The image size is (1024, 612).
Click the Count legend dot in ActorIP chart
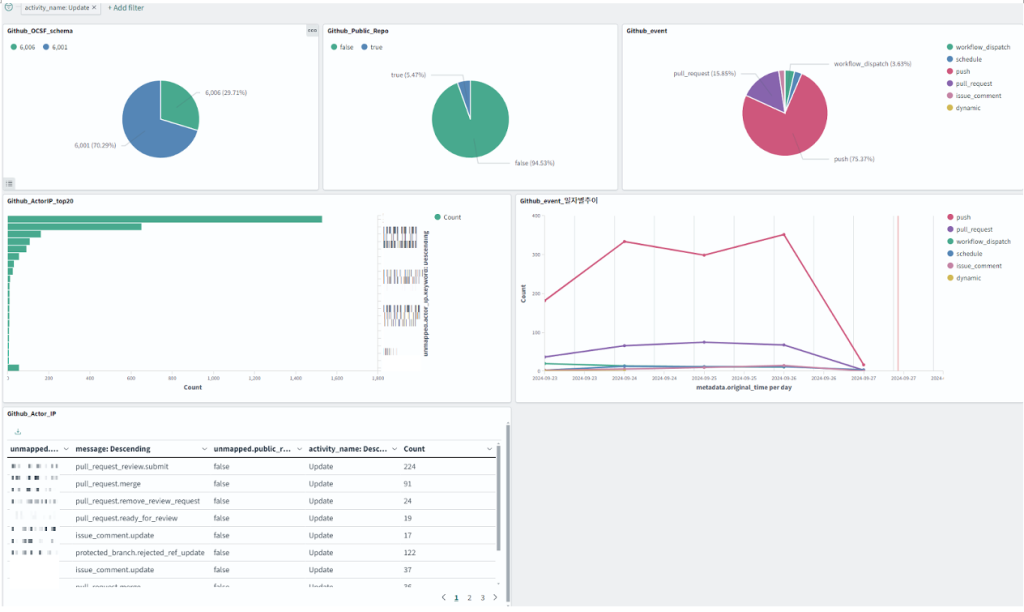point(438,217)
